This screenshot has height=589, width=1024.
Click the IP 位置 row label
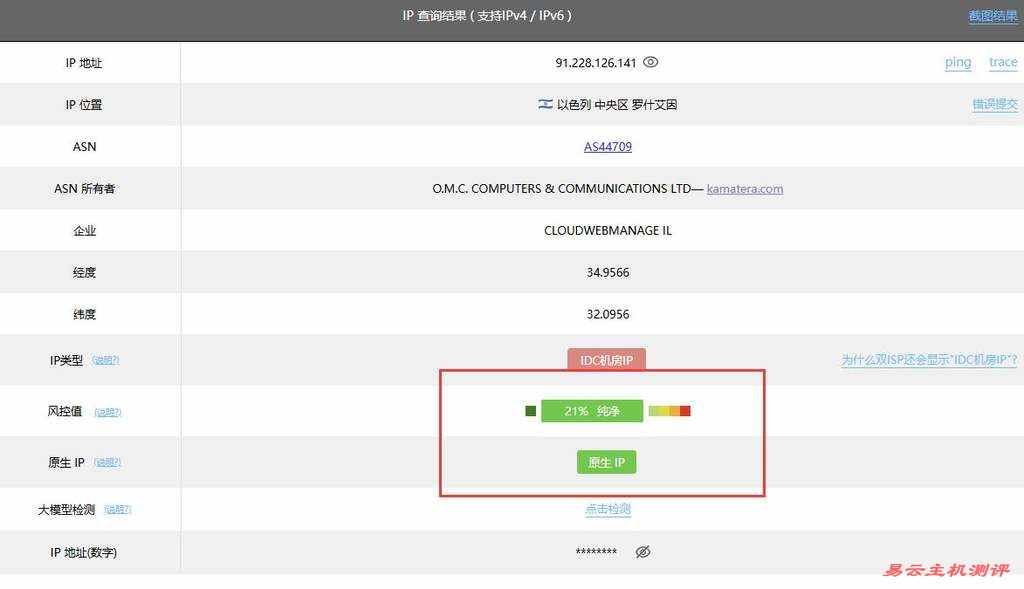coord(84,104)
